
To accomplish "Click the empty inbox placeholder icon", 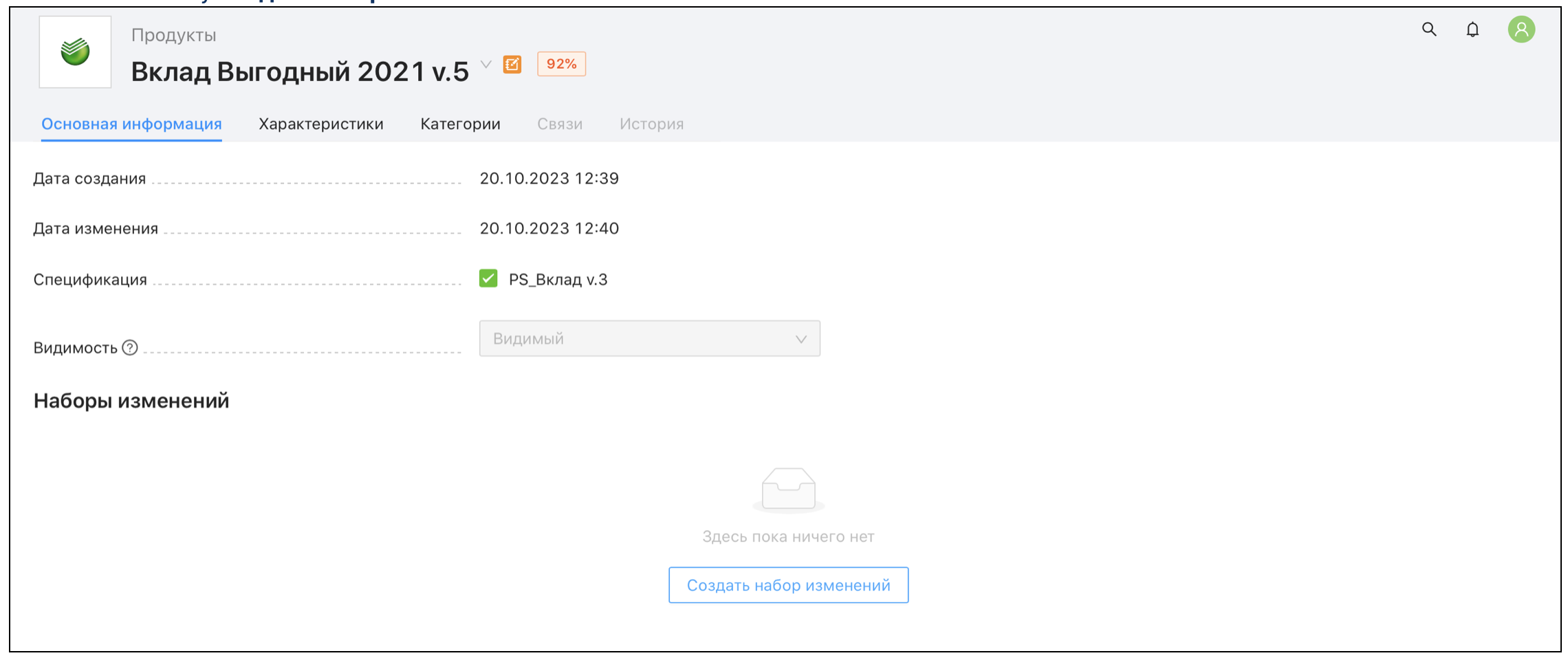I will pyautogui.click(x=788, y=489).
